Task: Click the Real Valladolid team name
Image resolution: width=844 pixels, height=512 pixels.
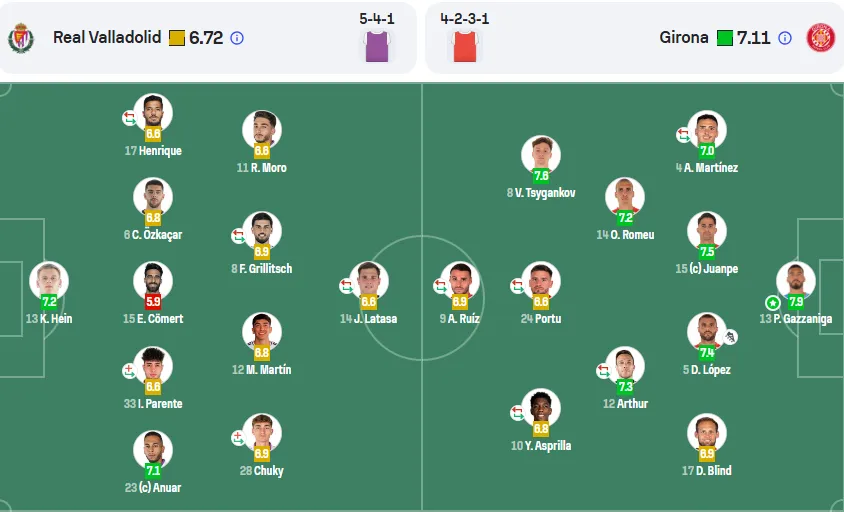Action: [x=107, y=37]
